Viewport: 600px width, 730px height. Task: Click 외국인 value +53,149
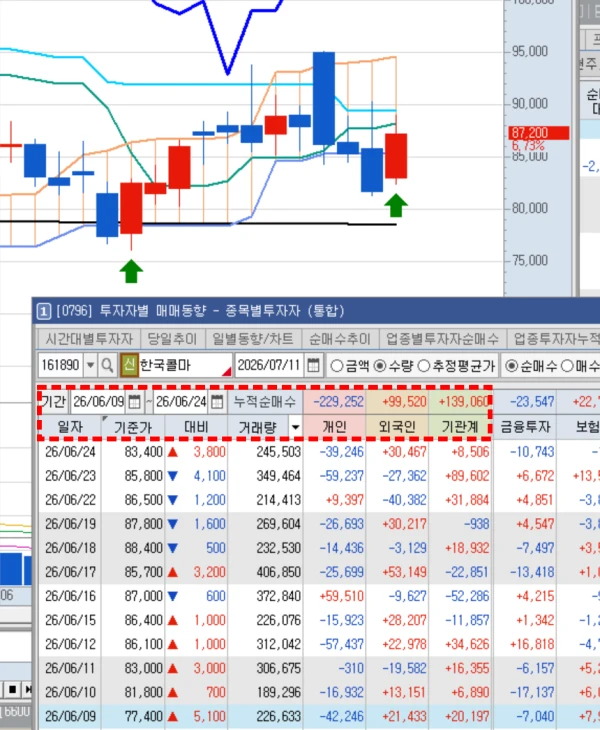404,572
